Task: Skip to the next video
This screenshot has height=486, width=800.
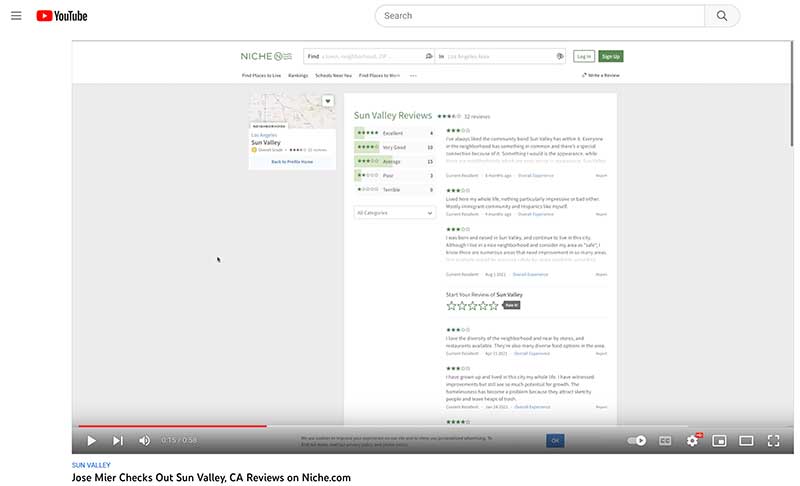Action: tap(118, 441)
